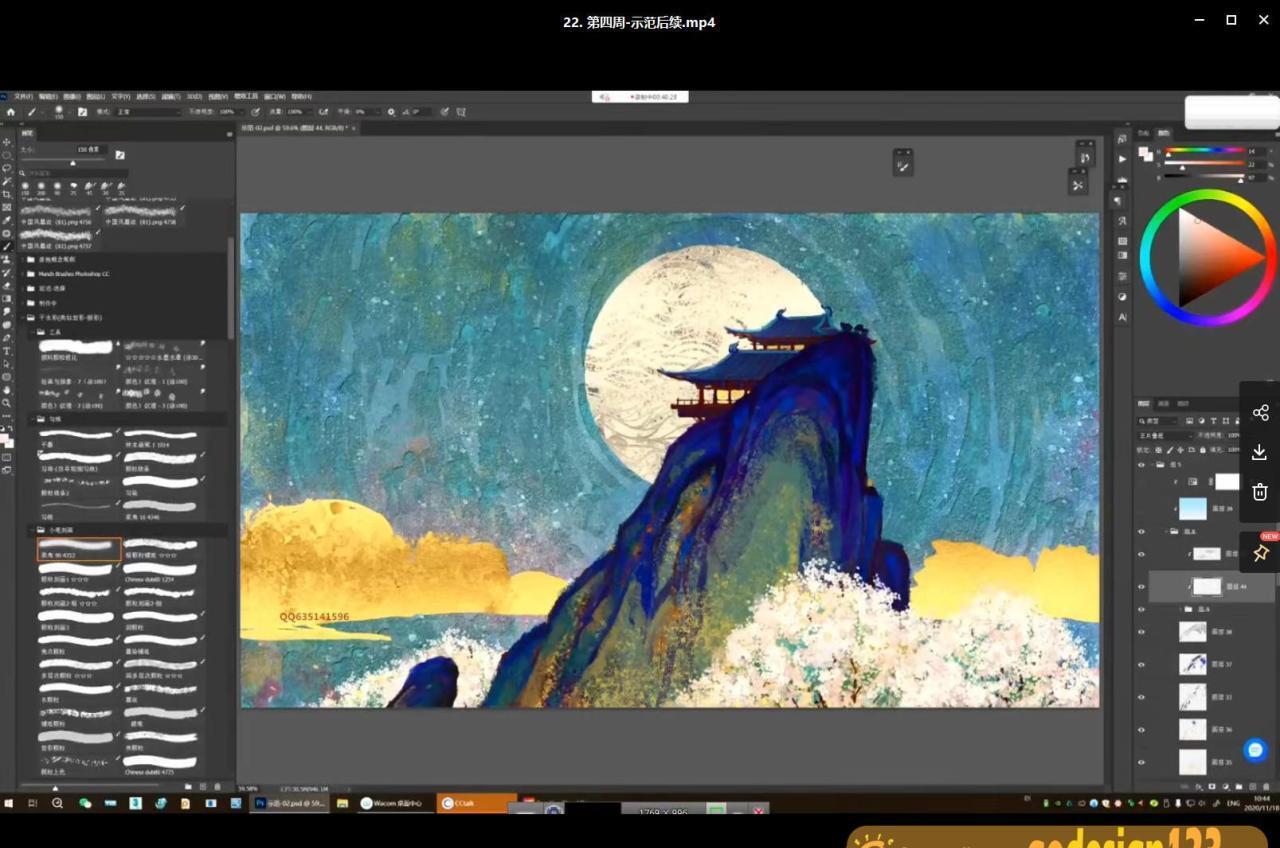This screenshot has width=1280, height=848.
Task: Click the share icon on the video overlay
Action: click(x=1260, y=413)
